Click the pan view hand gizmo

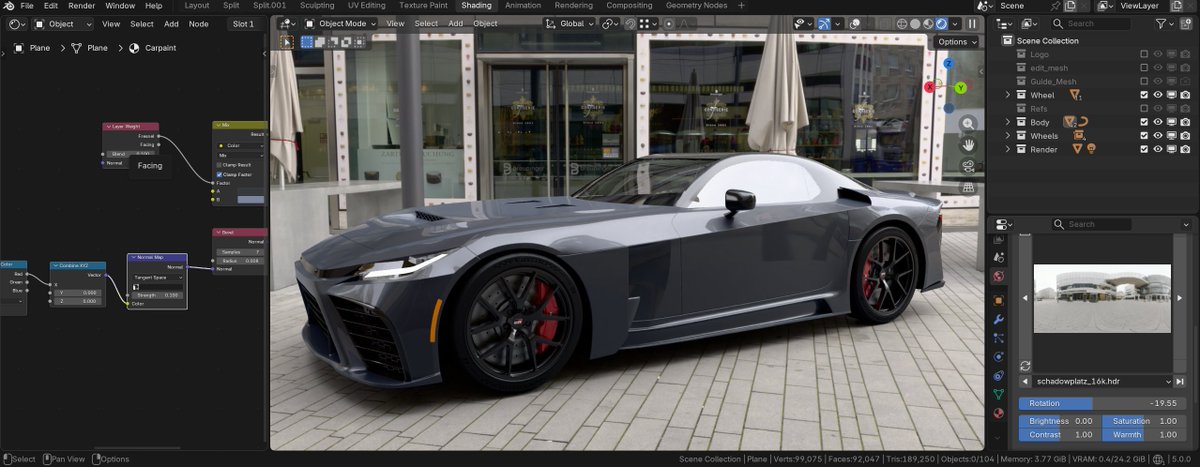968,145
